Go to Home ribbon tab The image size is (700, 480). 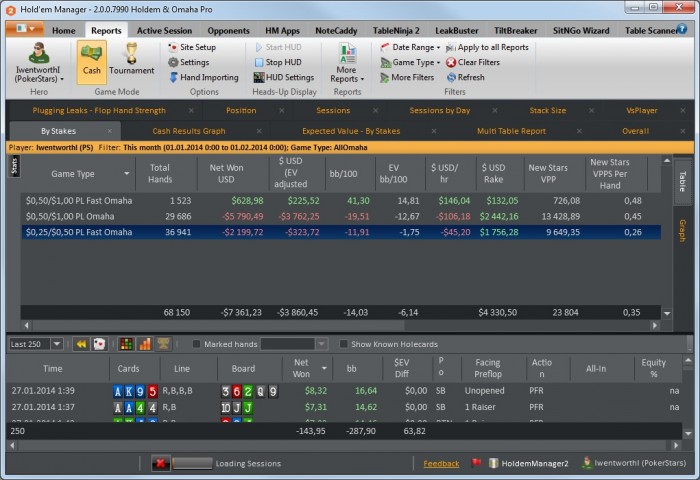click(64, 31)
